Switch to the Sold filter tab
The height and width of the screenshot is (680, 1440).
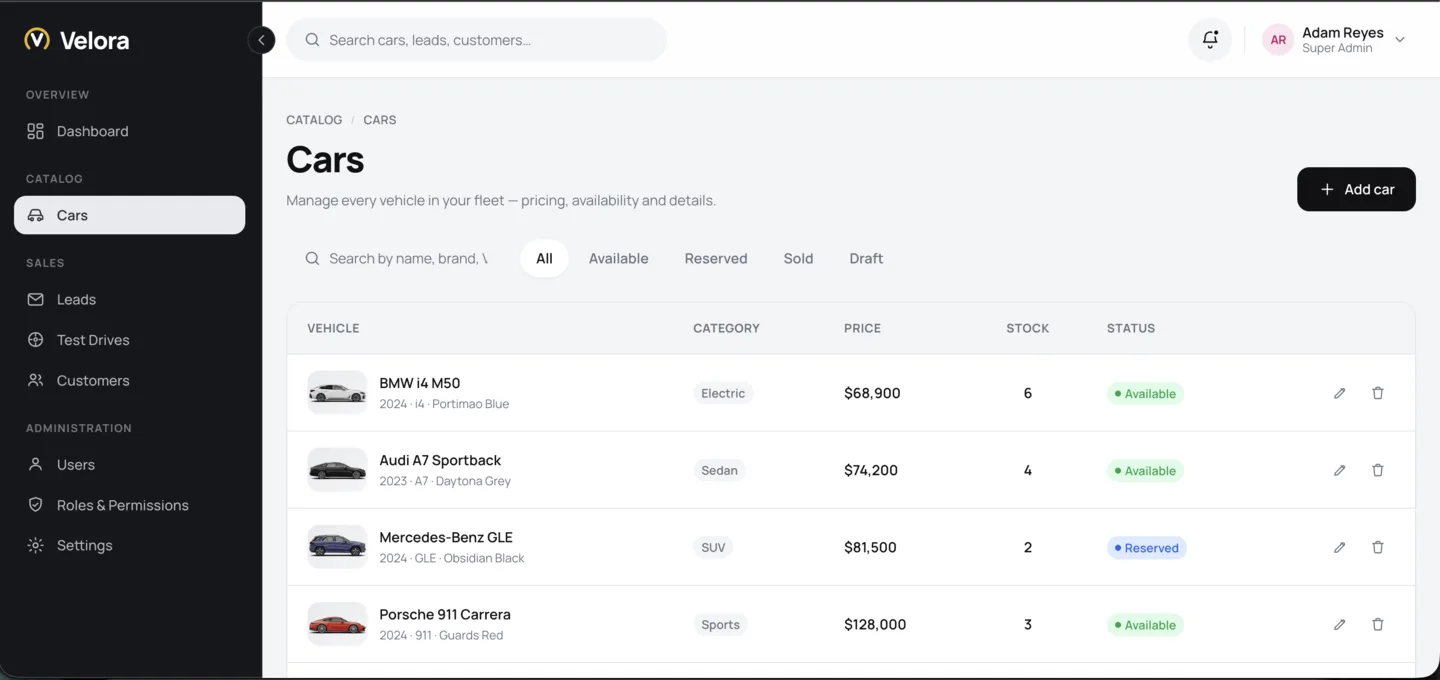[x=798, y=258]
